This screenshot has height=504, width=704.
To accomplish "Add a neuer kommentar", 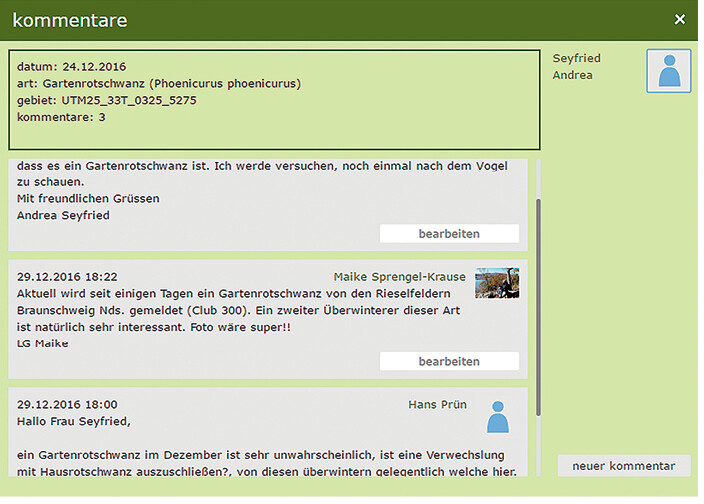I will point(624,466).
